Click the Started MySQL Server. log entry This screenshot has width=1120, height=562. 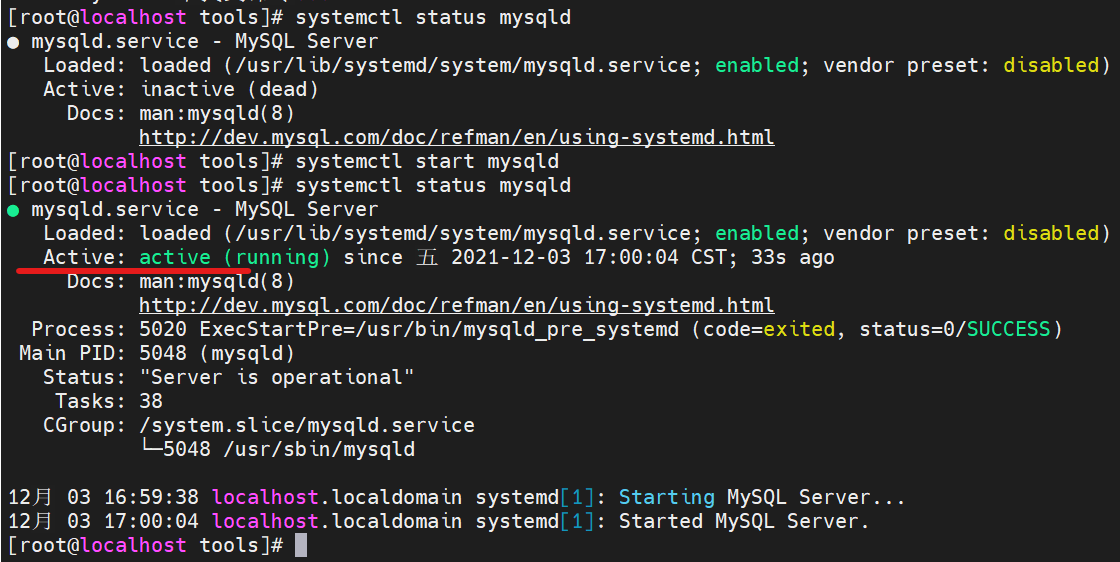(744, 521)
